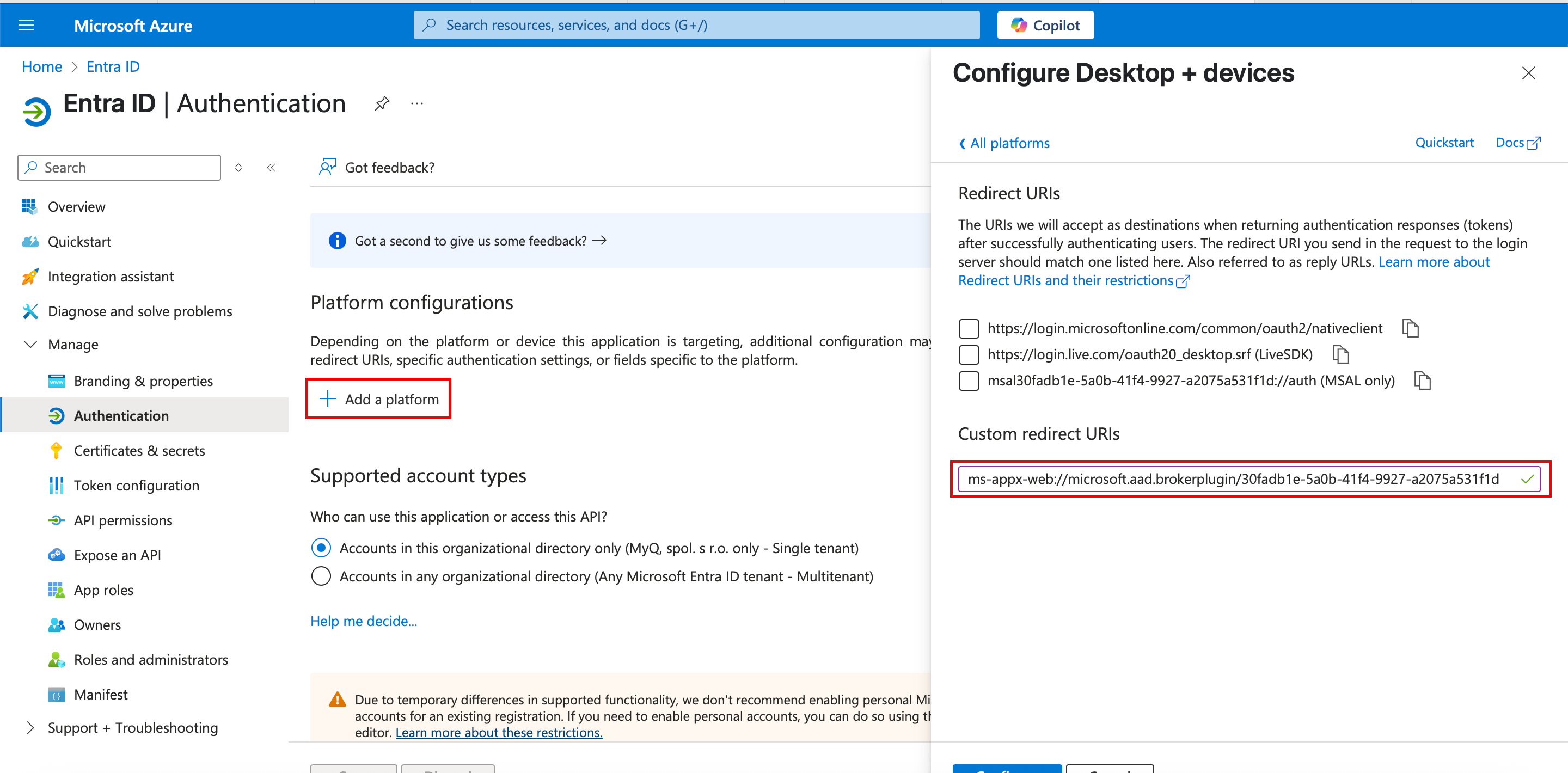This screenshot has width=1568, height=773.
Task: Expand Support + Troubleshooting section
Action: [30, 727]
